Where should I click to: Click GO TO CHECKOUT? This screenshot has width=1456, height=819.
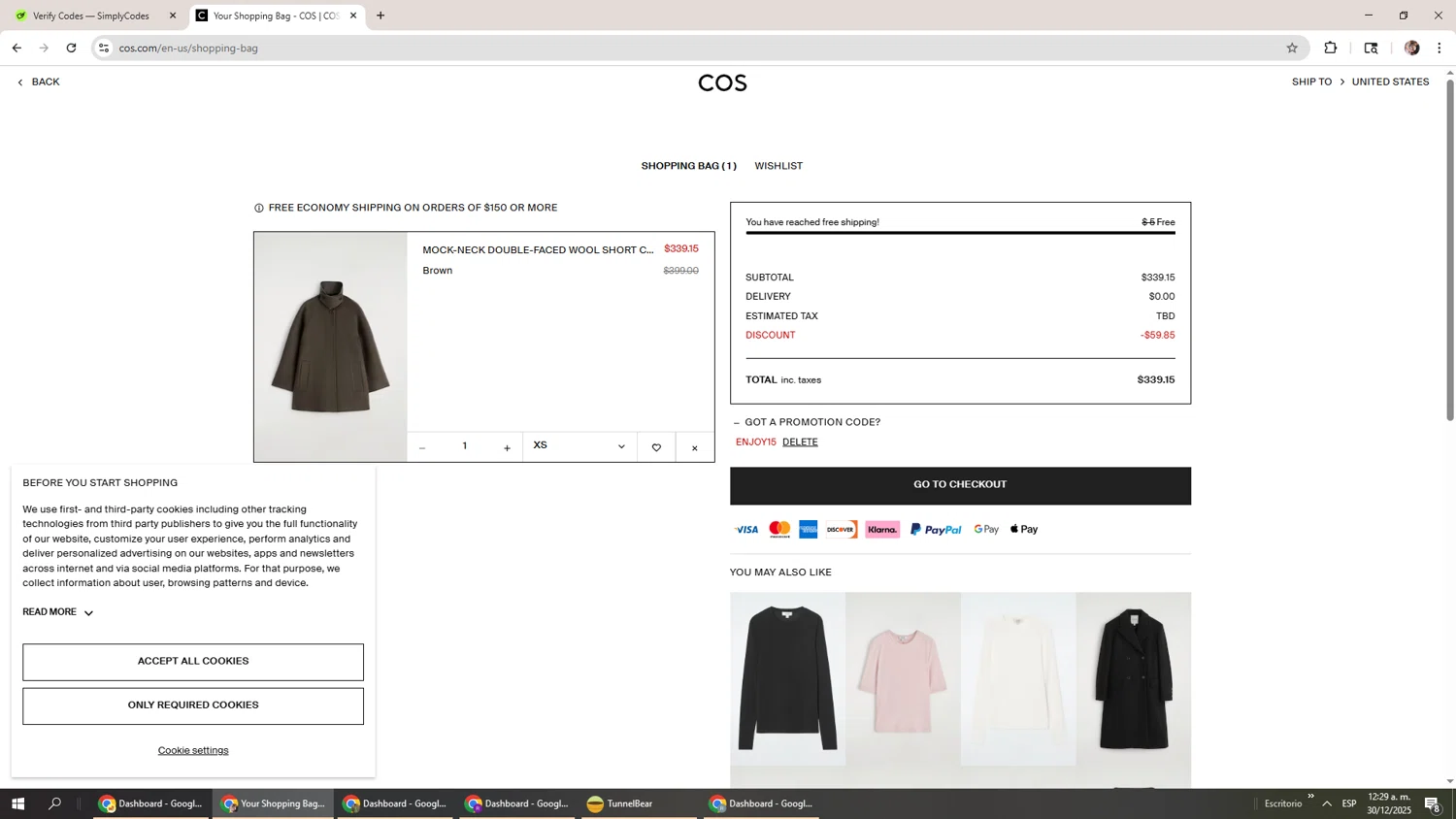(x=960, y=485)
